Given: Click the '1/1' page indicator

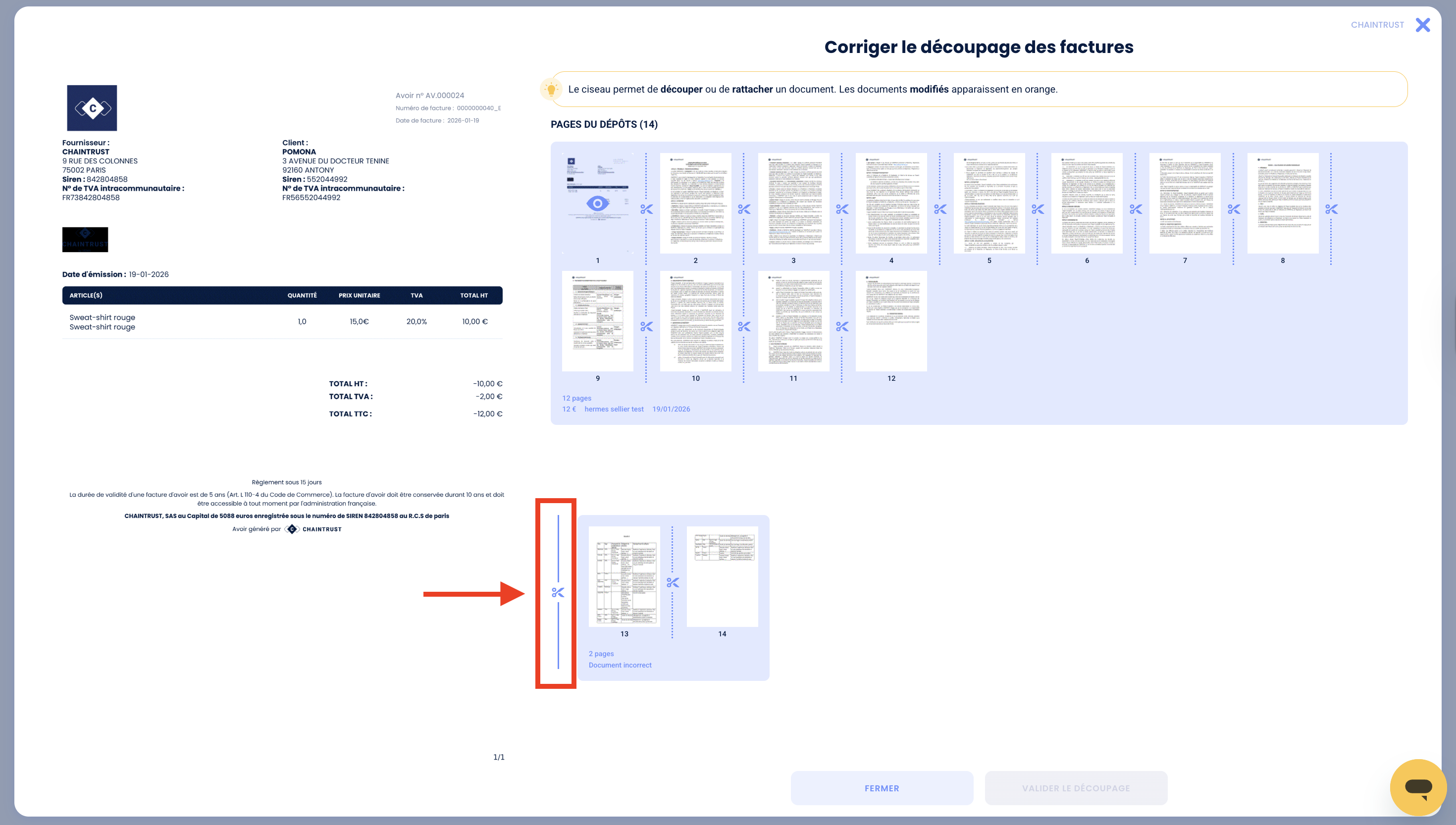Looking at the screenshot, I should [499, 757].
